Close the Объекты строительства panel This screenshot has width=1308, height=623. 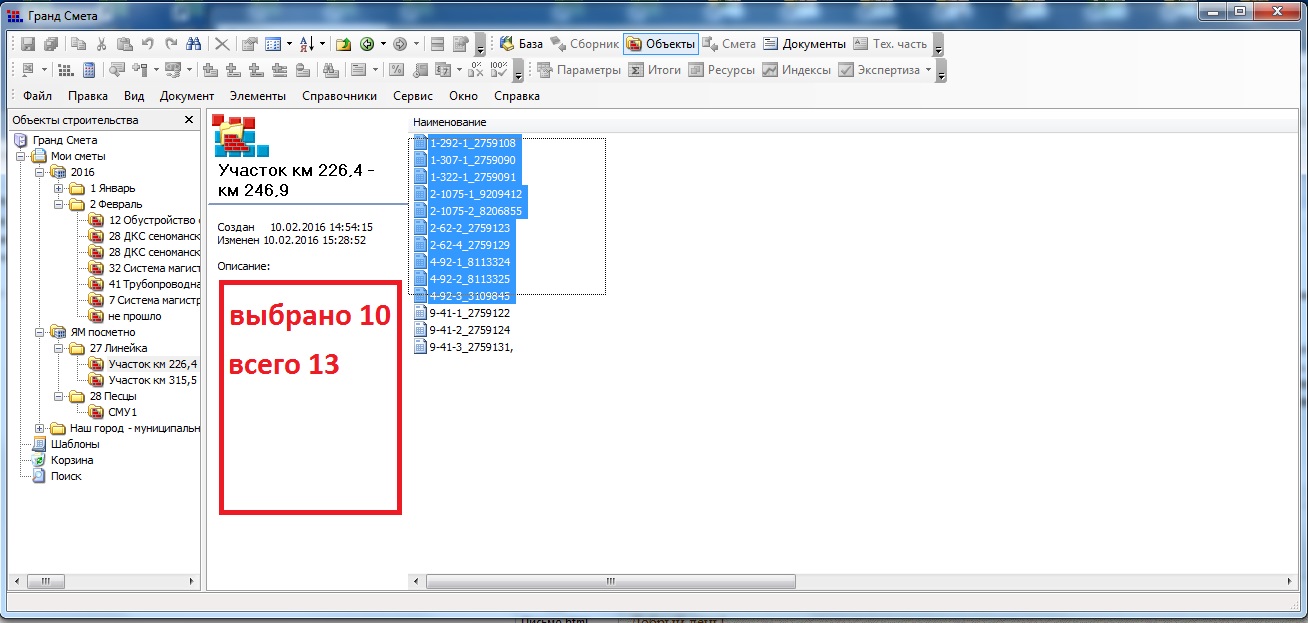[x=189, y=120]
